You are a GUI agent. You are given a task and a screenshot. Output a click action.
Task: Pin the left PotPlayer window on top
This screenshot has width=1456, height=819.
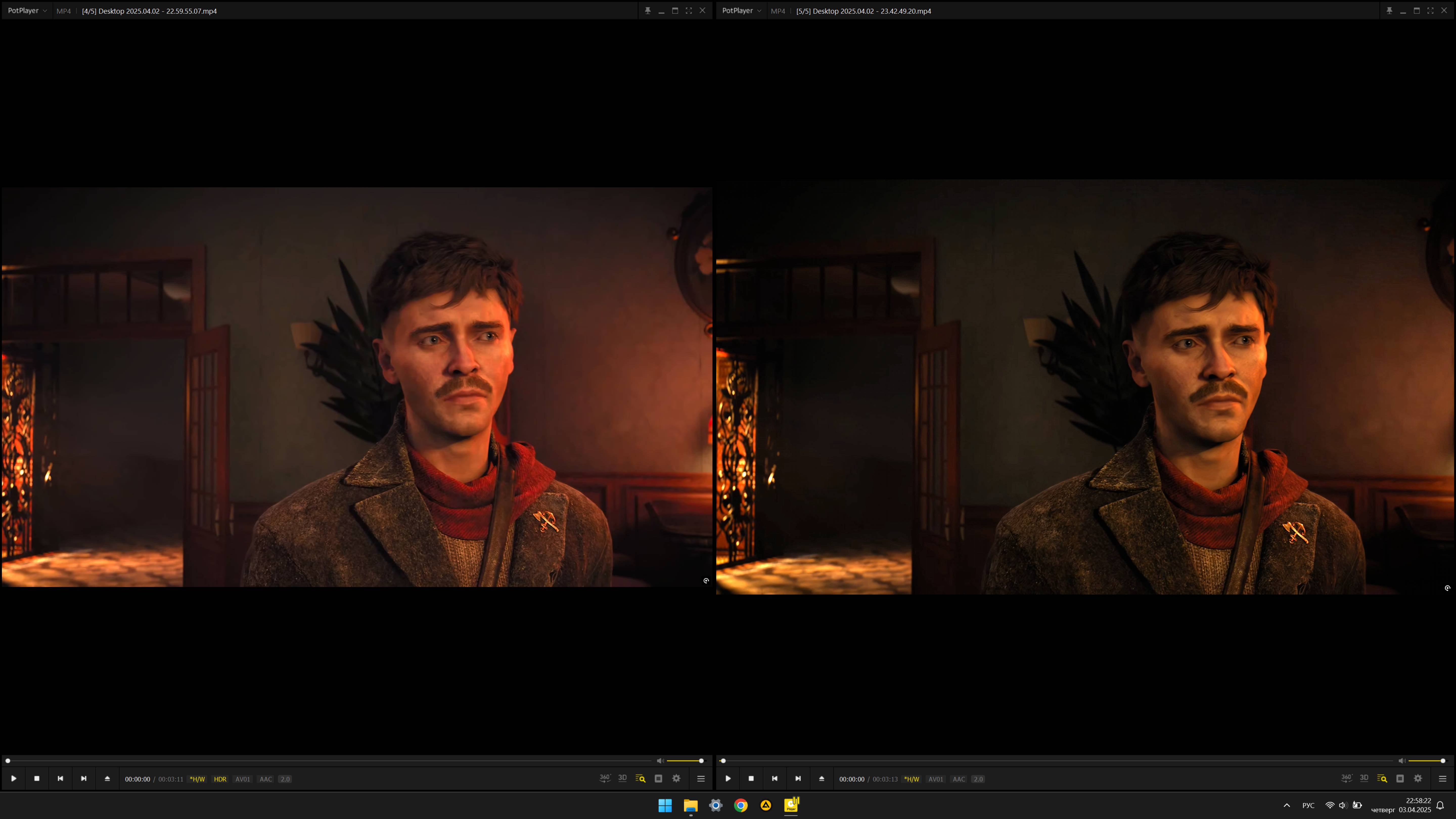pos(648,10)
